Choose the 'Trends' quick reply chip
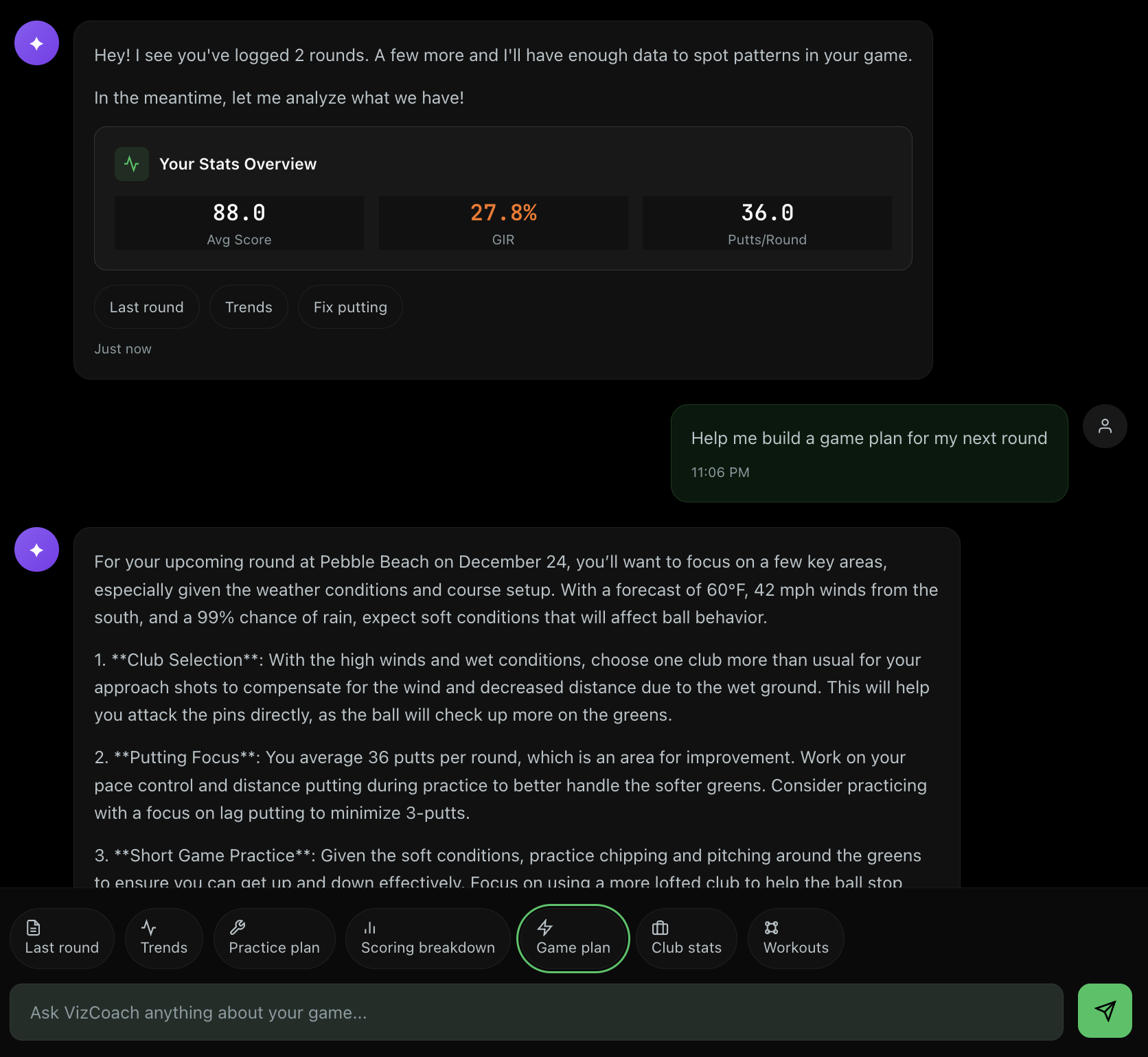This screenshot has width=1148, height=1057. click(x=249, y=307)
